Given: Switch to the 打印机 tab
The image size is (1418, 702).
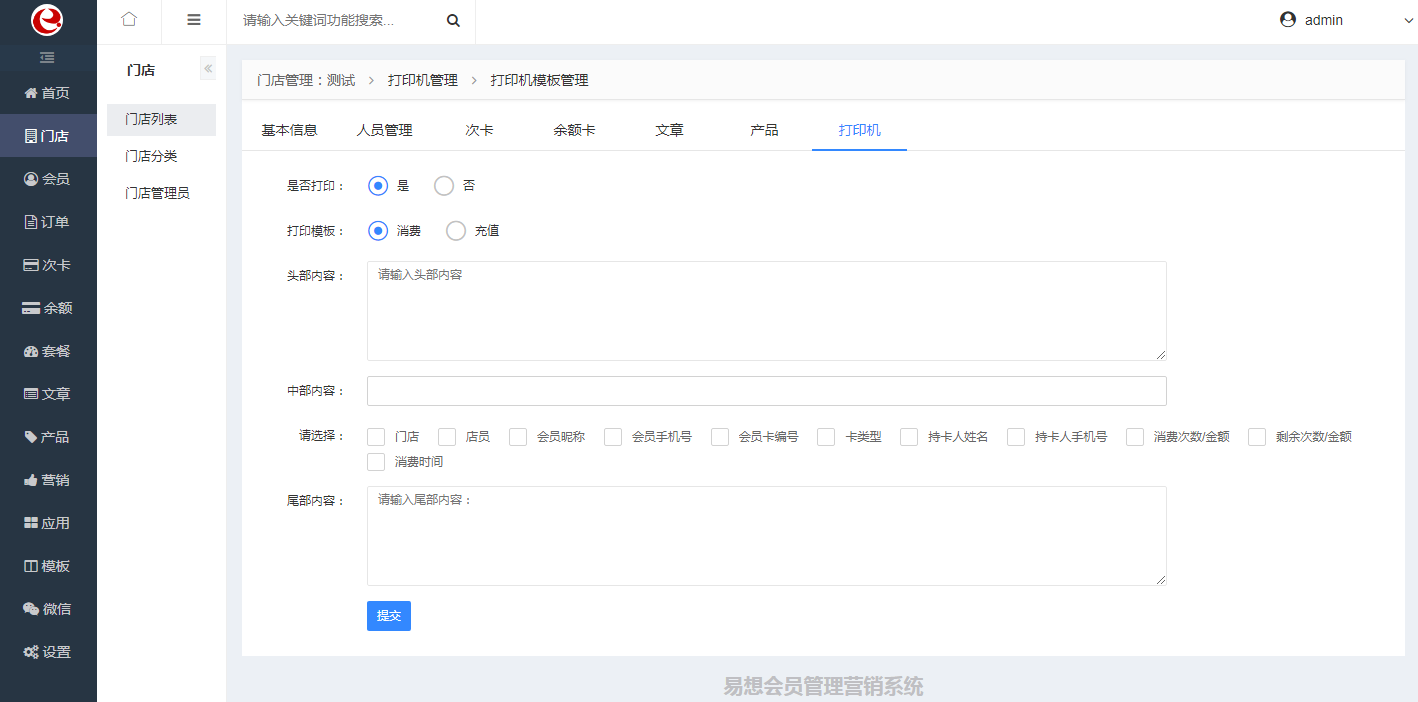Looking at the screenshot, I should [x=859, y=130].
